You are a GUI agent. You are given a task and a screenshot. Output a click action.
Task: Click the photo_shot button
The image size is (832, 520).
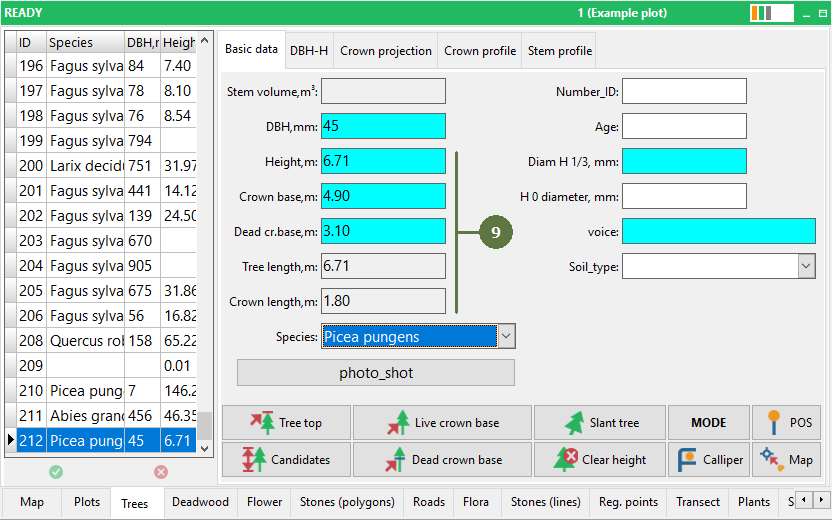click(376, 372)
